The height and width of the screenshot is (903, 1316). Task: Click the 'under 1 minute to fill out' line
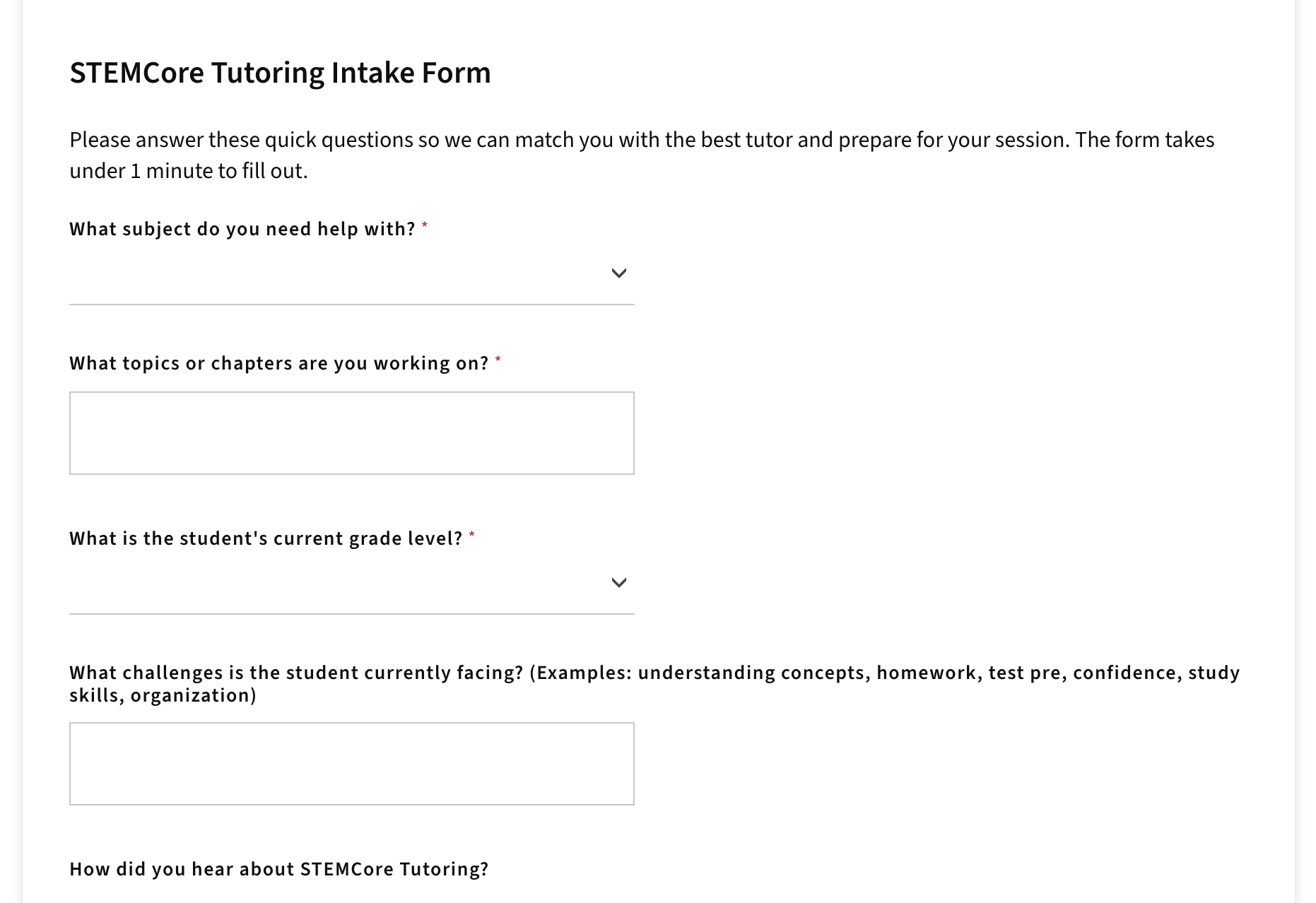(x=188, y=171)
